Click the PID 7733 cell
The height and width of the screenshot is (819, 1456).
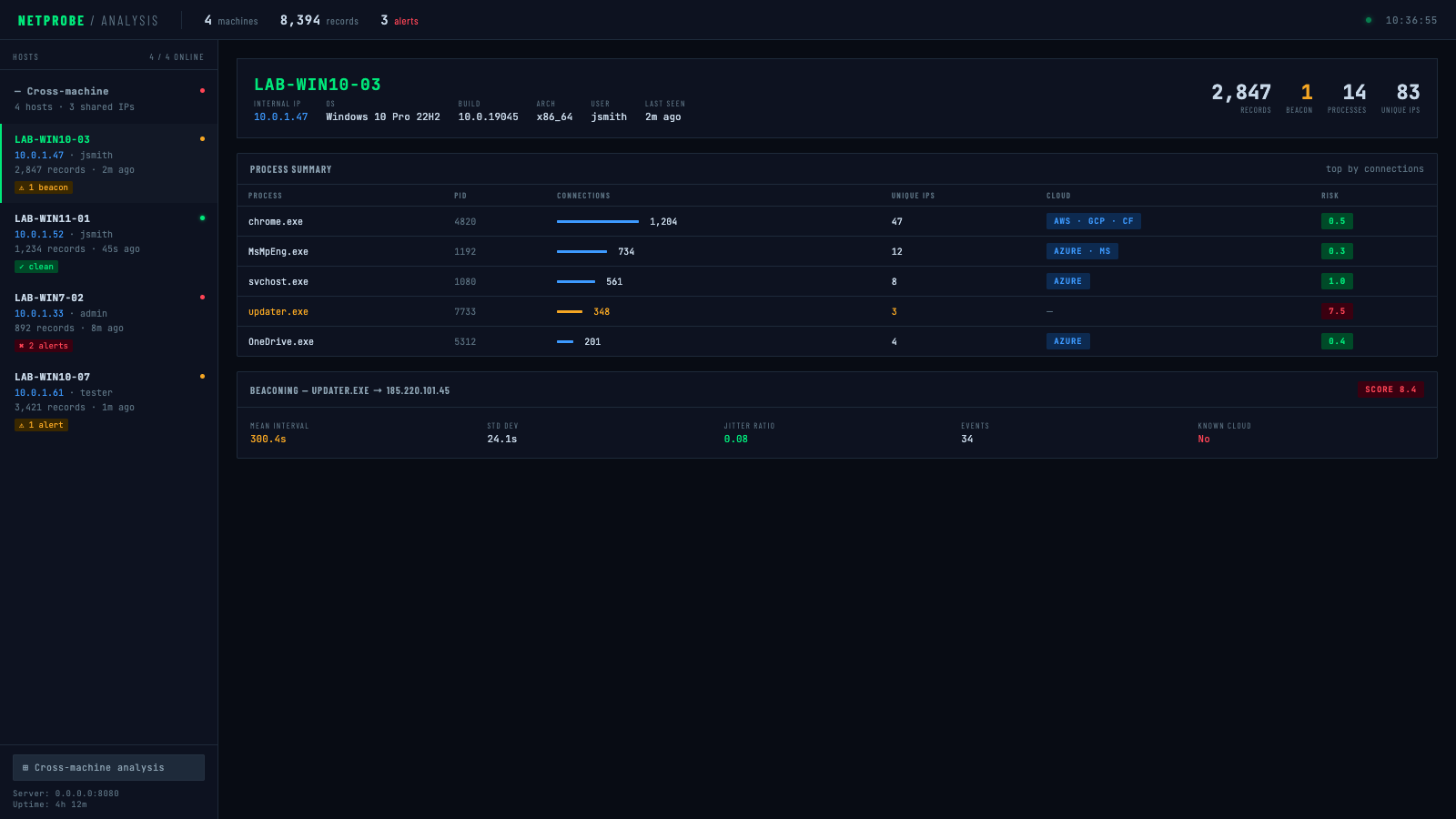tap(465, 311)
